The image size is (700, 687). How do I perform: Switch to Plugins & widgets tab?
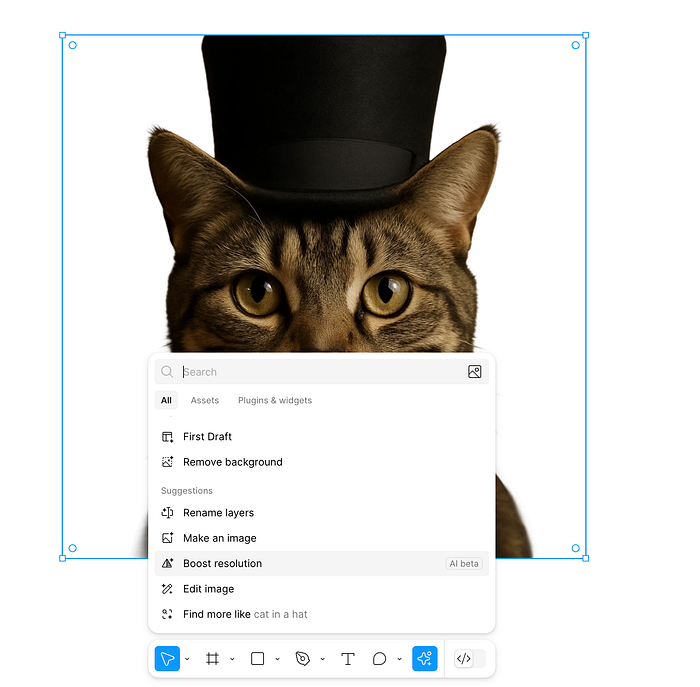click(275, 400)
